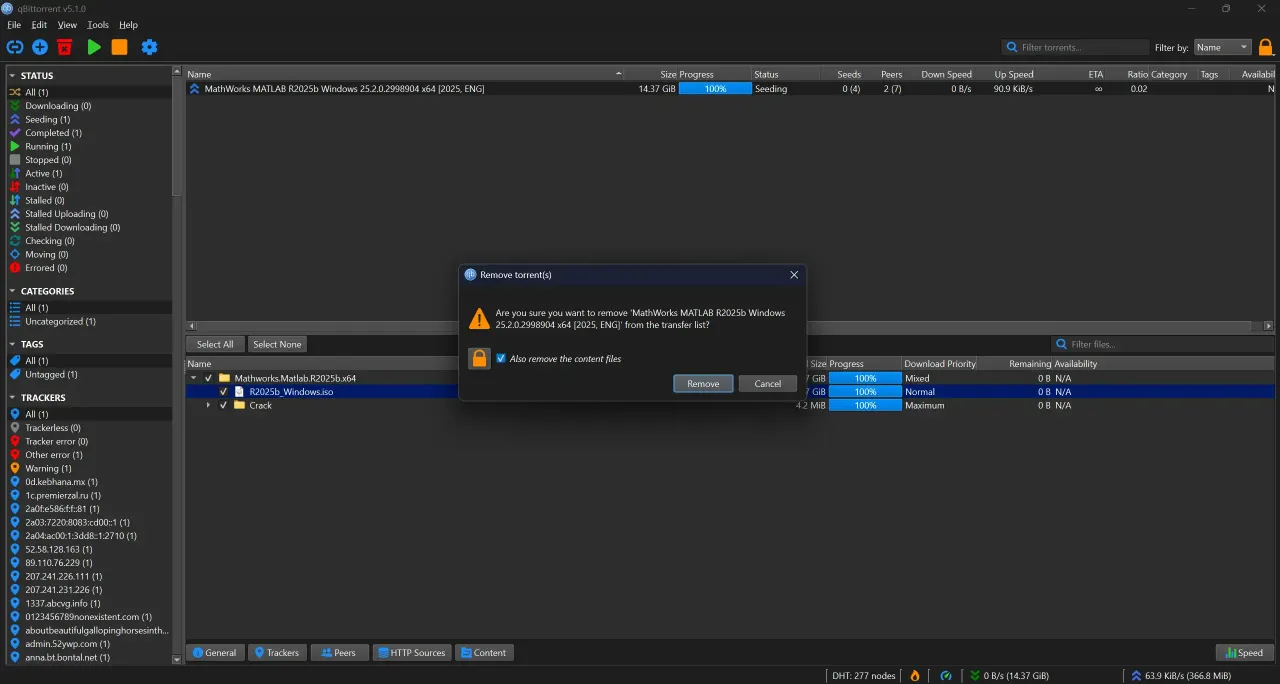Click the Completed checkmark filter icon

click(x=15, y=133)
